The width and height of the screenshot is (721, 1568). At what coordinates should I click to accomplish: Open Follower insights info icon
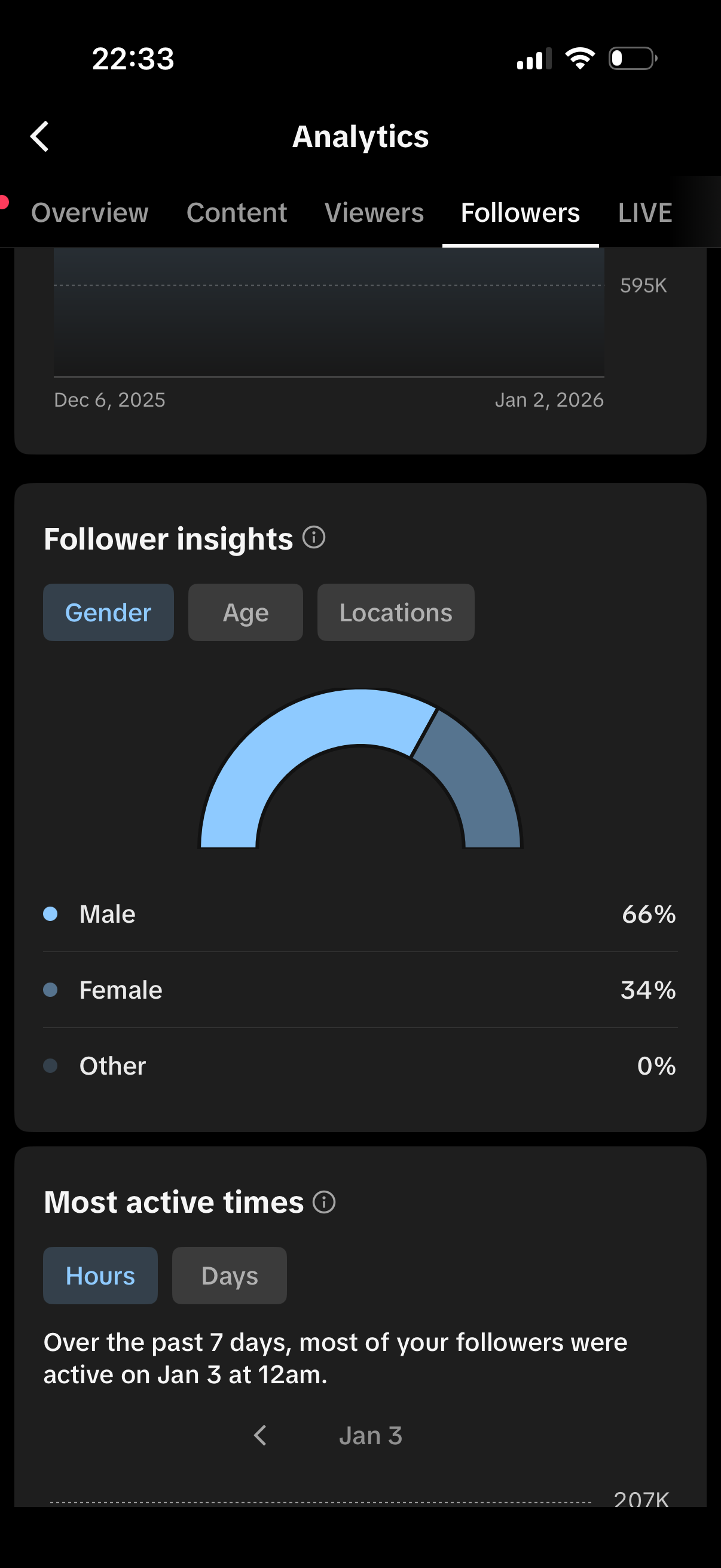click(x=314, y=538)
